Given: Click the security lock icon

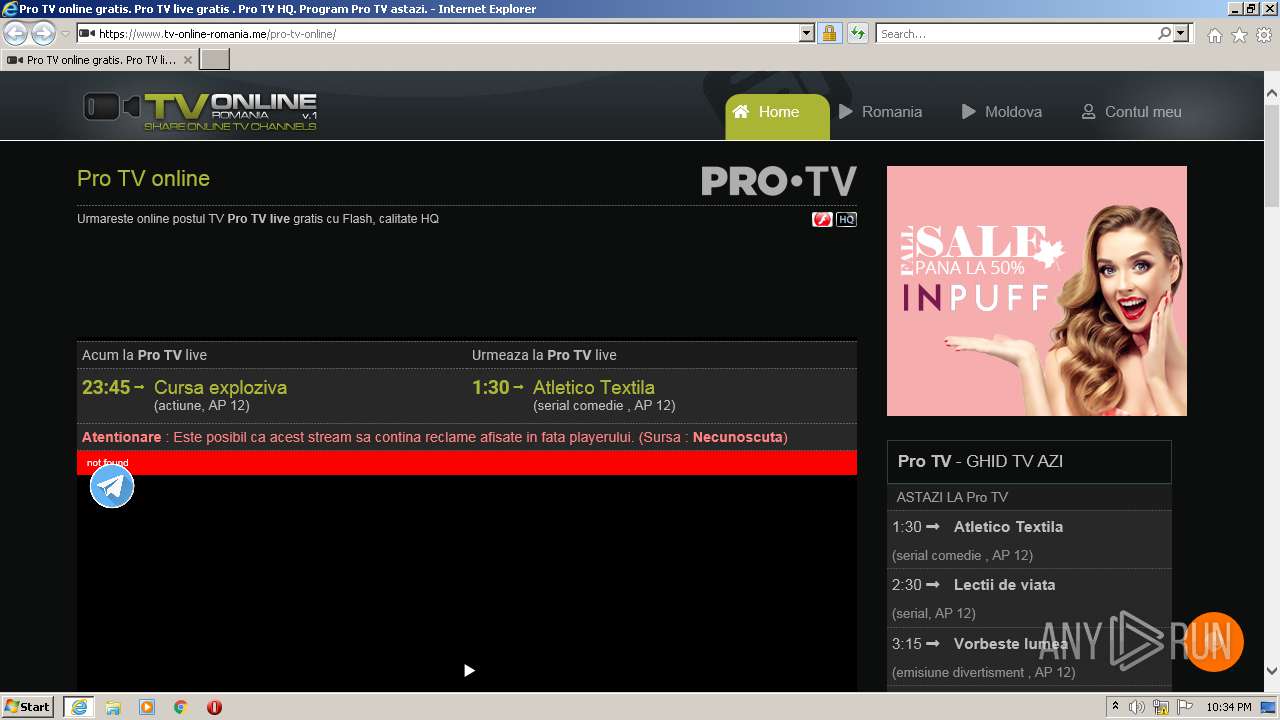Looking at the screenshot, I should click(829, 33).
